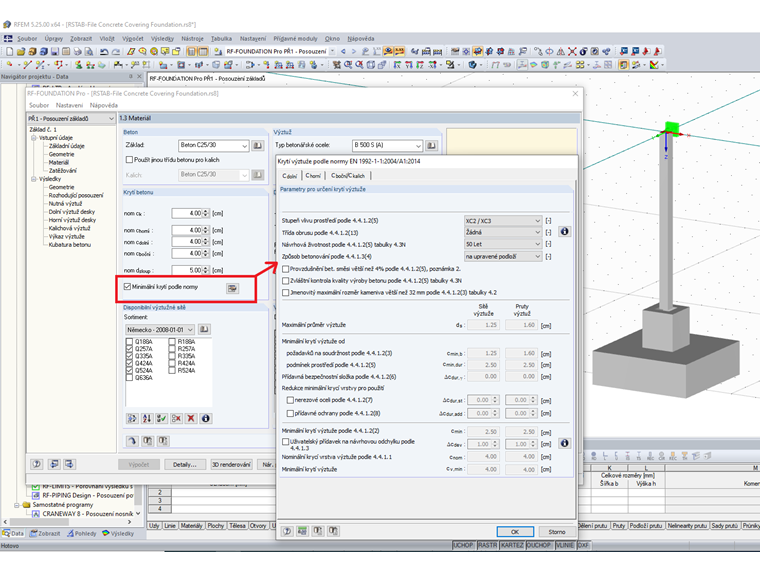The width and height of the screenshot is (760, 570).
Task: Click nom ck cover input field
Action: click(x=187, y=213)
